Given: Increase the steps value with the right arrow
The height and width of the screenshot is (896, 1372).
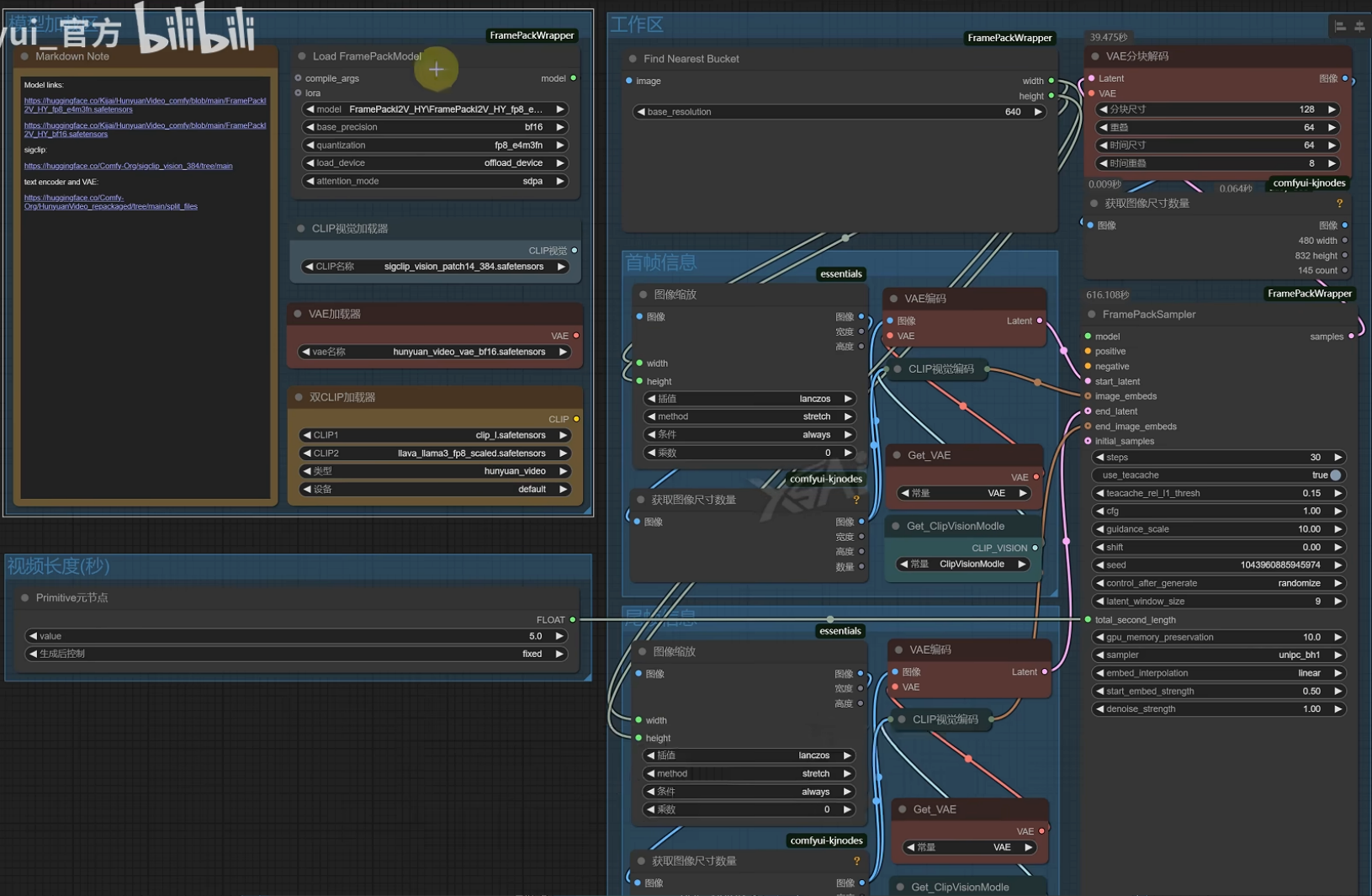Looking at the screenshot, I should coord(1338,458).
